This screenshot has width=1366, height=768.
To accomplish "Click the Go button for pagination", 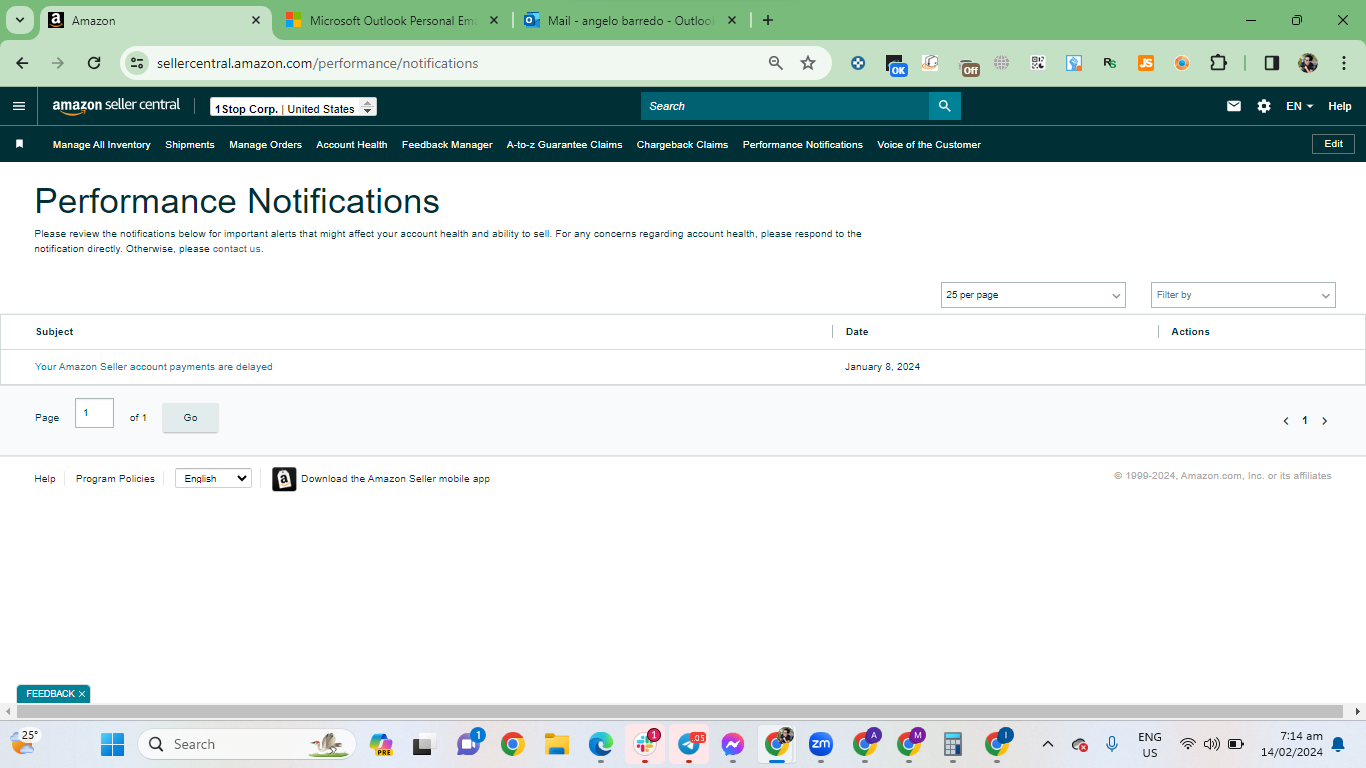I will point(190,418).
